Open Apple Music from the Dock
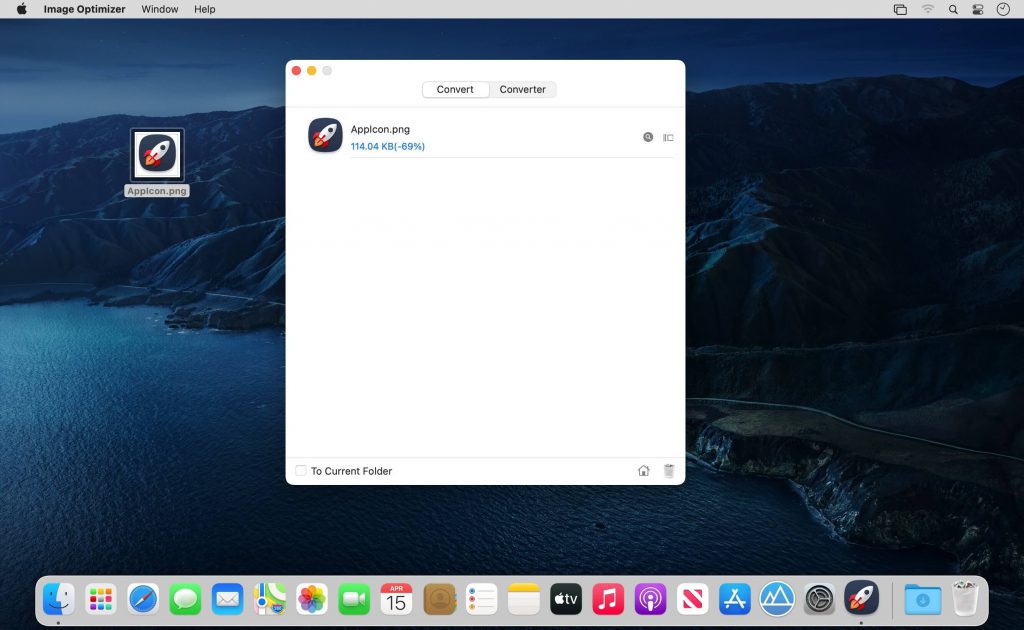Image resolution: width=1024 pixels, height=630 pixels. [608, 599]
